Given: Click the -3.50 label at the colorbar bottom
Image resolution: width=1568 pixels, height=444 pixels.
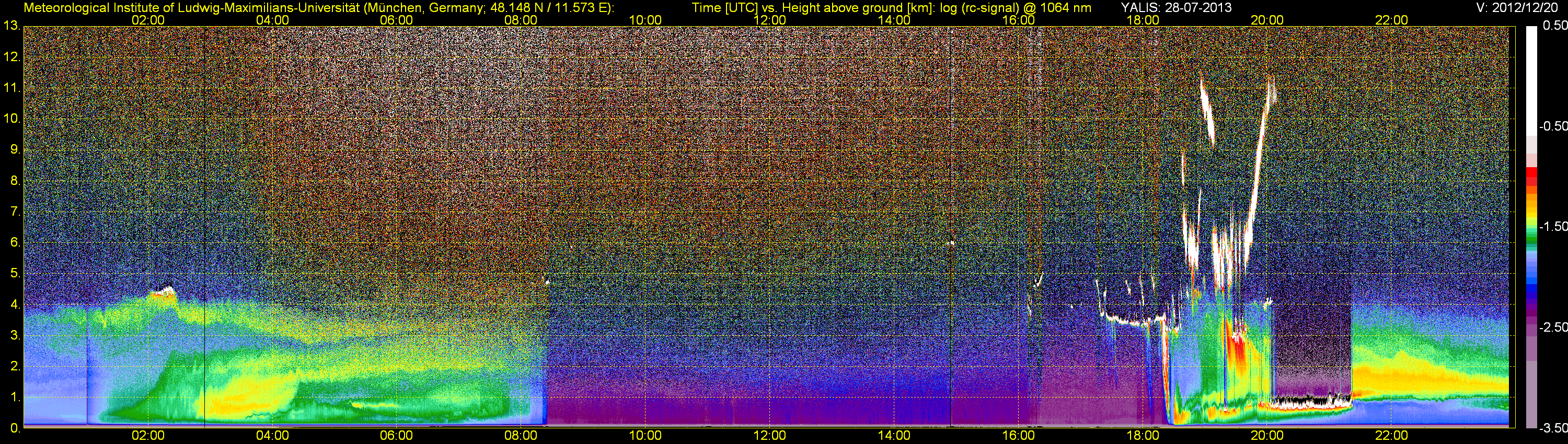Looking at the screenshot, I should pos(1553,428).
